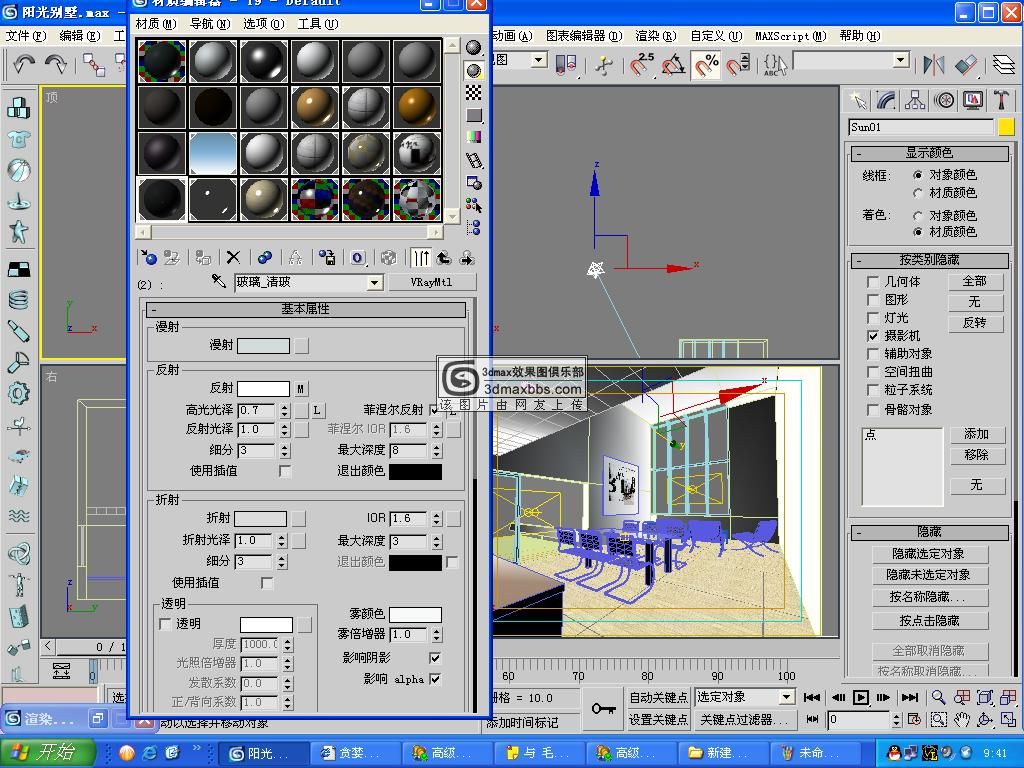Click 隐藏选定对象 button

click(x=930, y=554)
